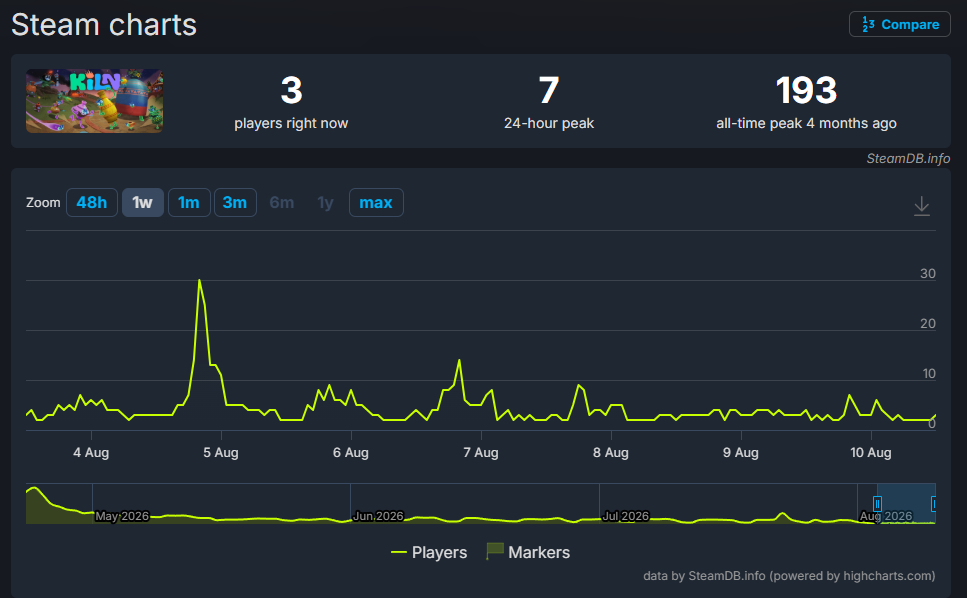Click the Steam charts heading

click(104, 25)
